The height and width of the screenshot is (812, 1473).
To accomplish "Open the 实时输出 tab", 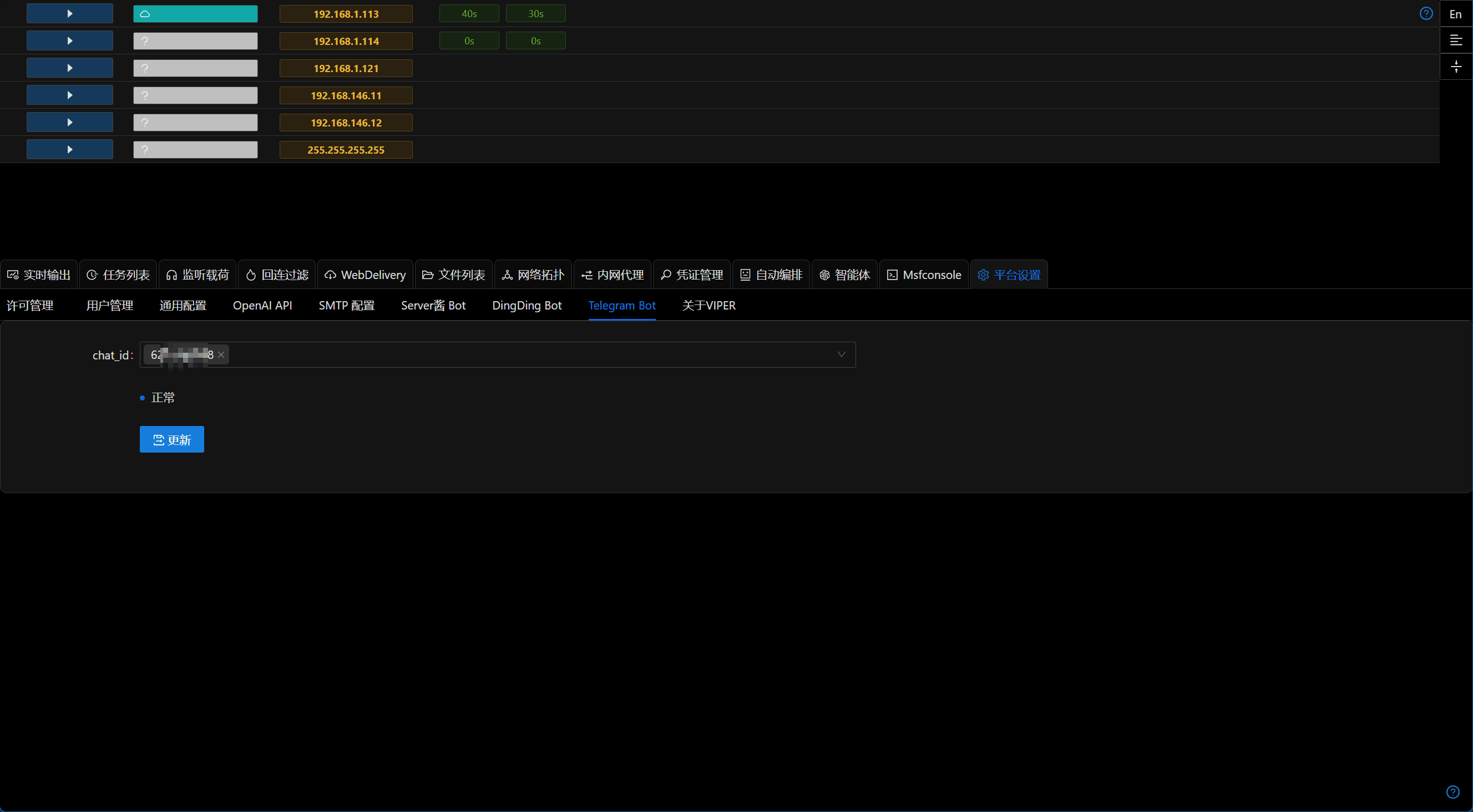I will click(39, 275).
